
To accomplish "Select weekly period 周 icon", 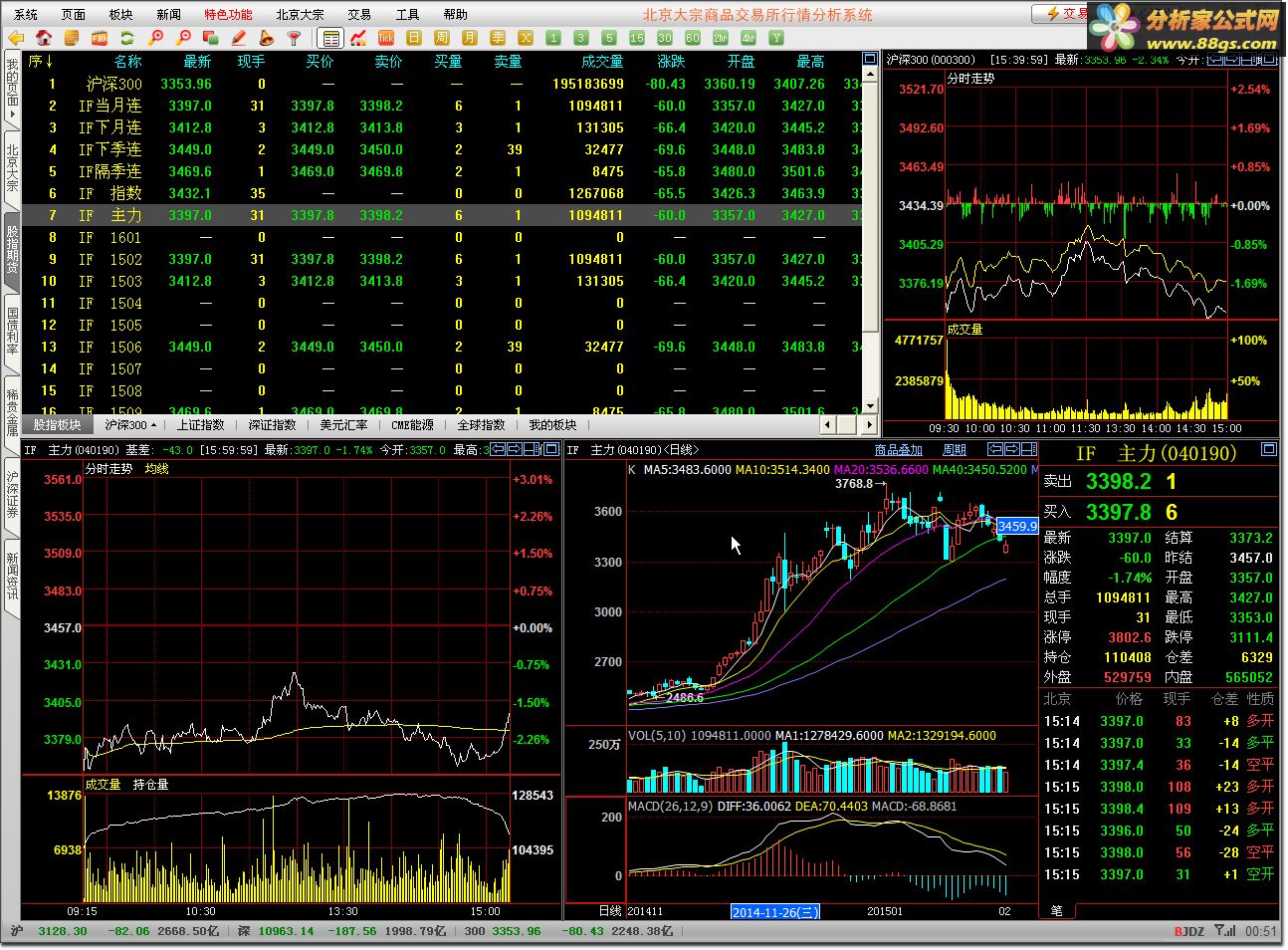I will click(x=442, y=38).
